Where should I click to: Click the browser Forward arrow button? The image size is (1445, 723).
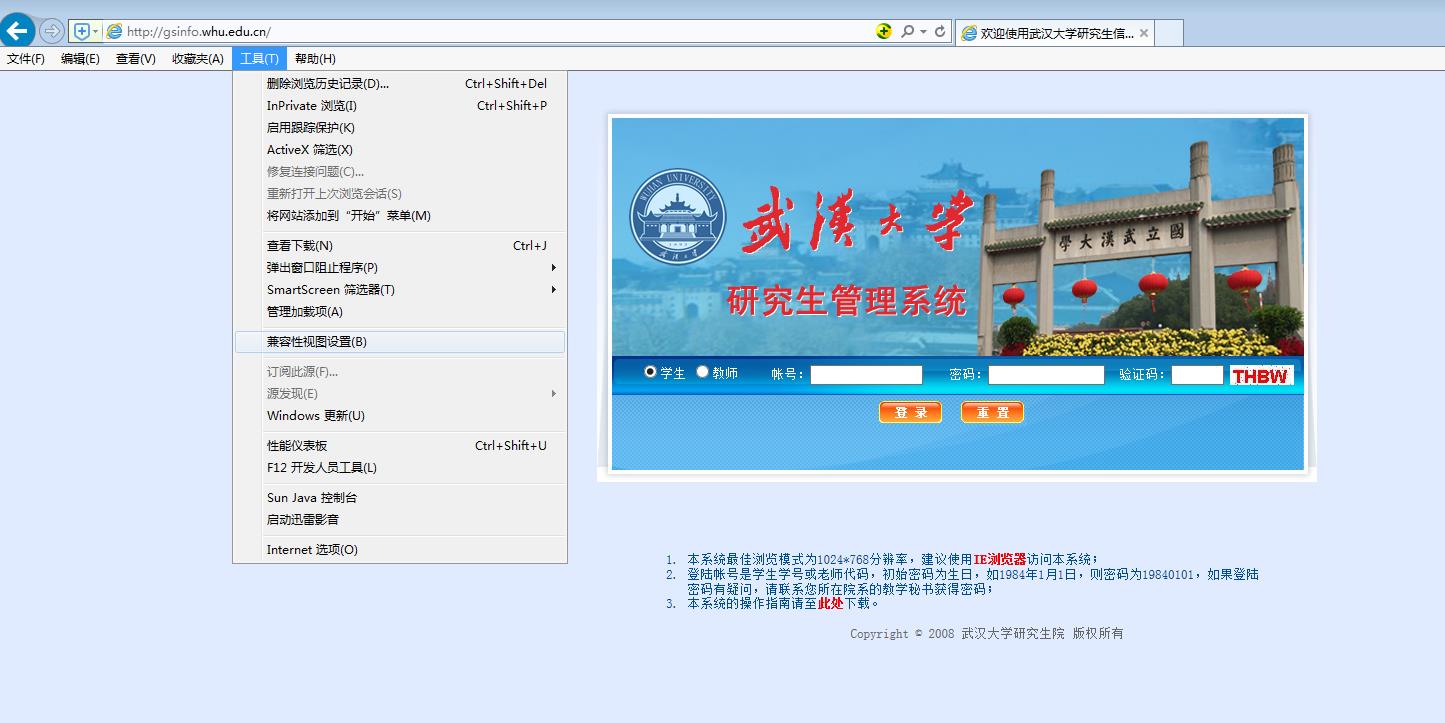point(51,31)
